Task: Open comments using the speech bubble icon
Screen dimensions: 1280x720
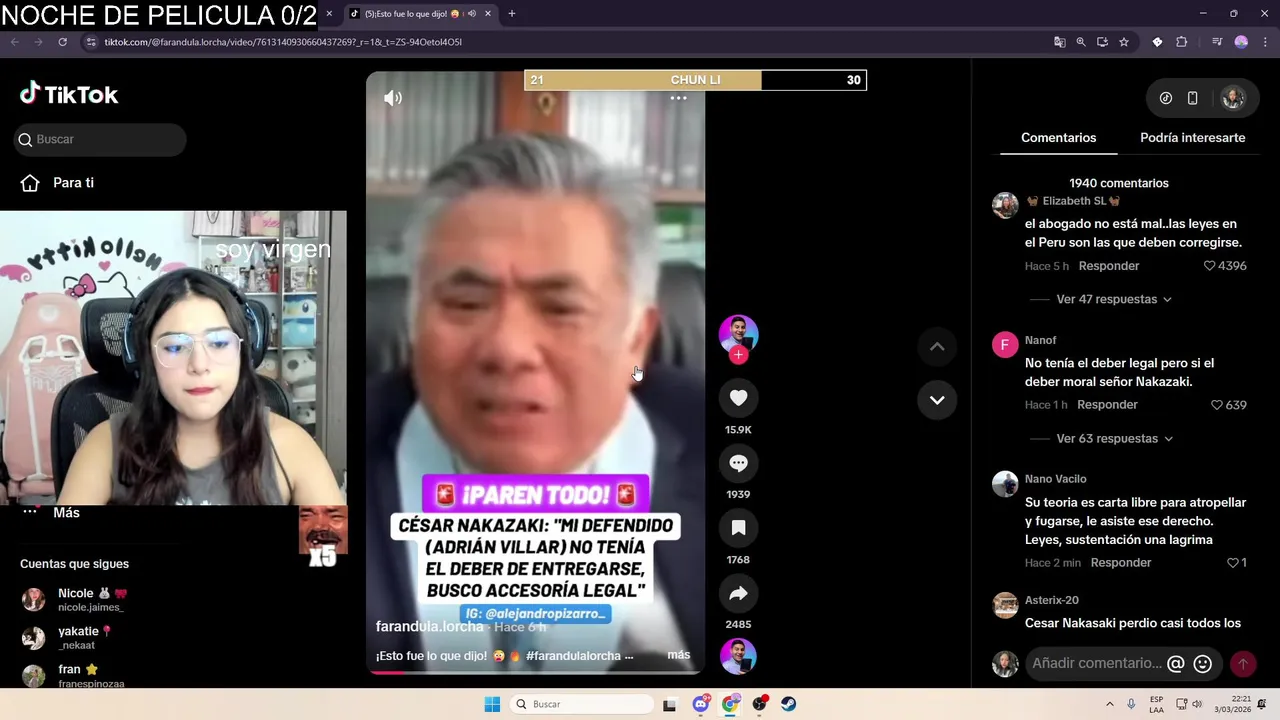Action: [x=738, y=463]
